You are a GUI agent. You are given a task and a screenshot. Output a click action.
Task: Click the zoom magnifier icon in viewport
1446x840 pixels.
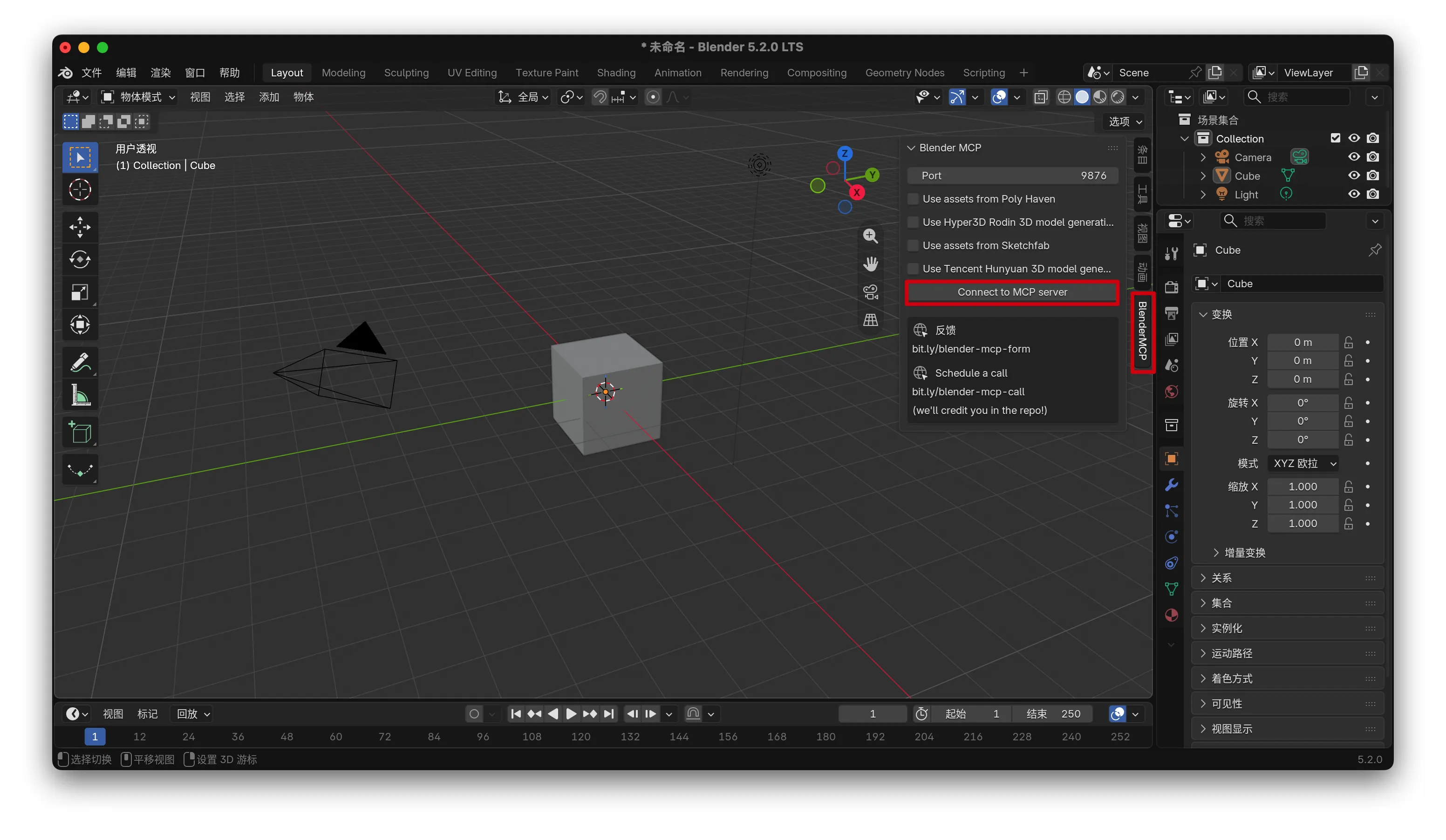[x=871, y=236]
